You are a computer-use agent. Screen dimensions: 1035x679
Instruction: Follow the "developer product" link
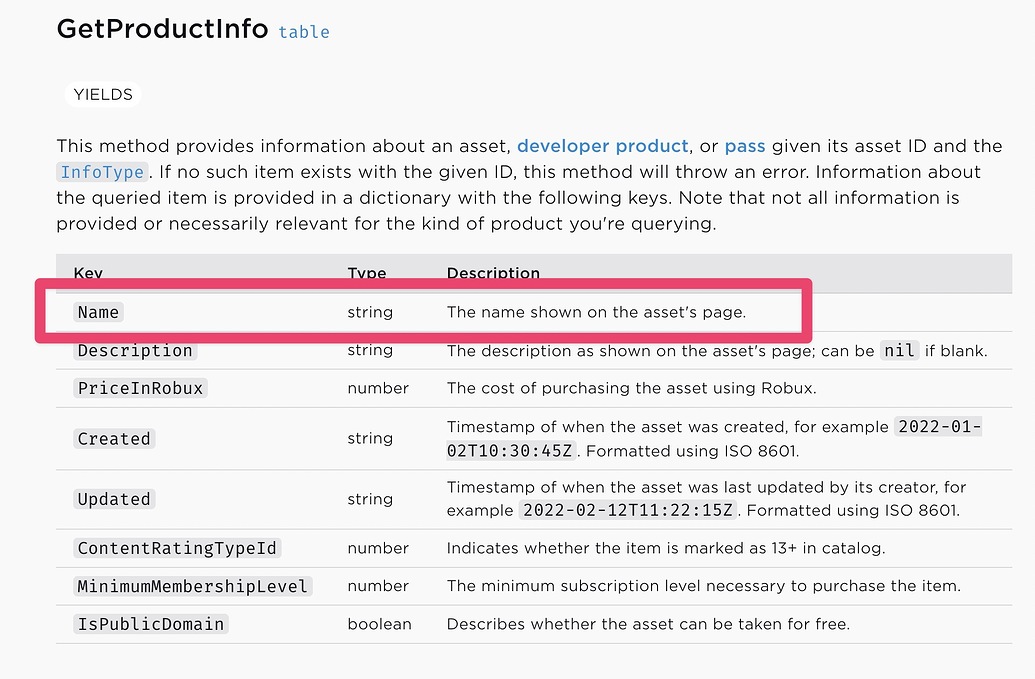coord(603,146)
